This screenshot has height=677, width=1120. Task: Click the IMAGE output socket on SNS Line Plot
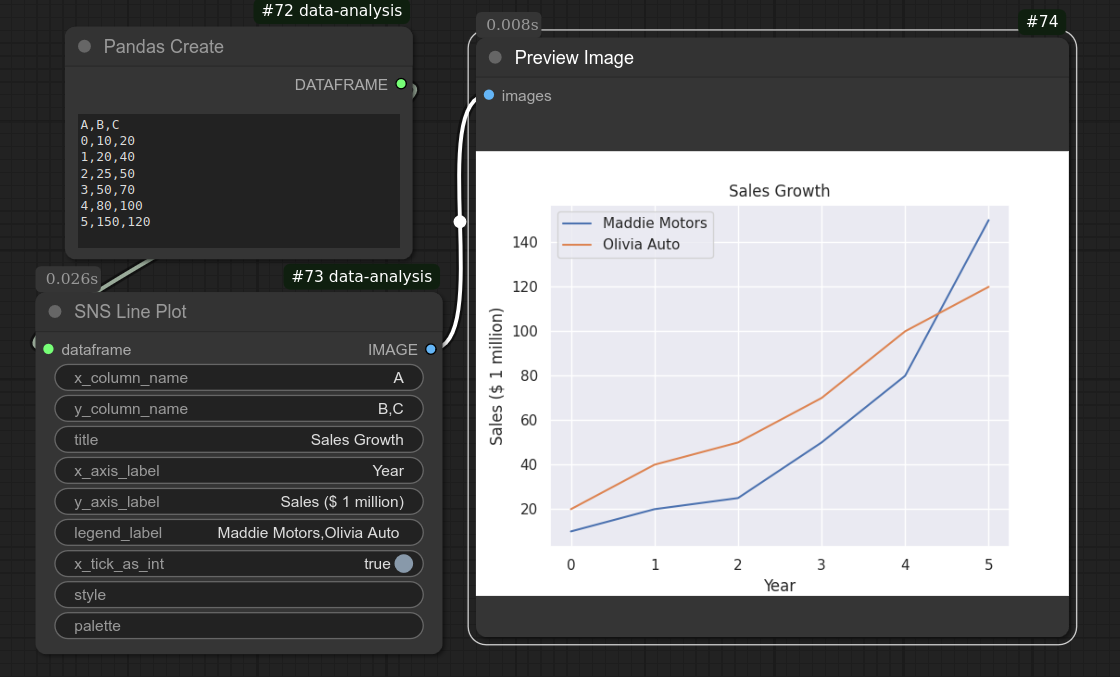431,349
